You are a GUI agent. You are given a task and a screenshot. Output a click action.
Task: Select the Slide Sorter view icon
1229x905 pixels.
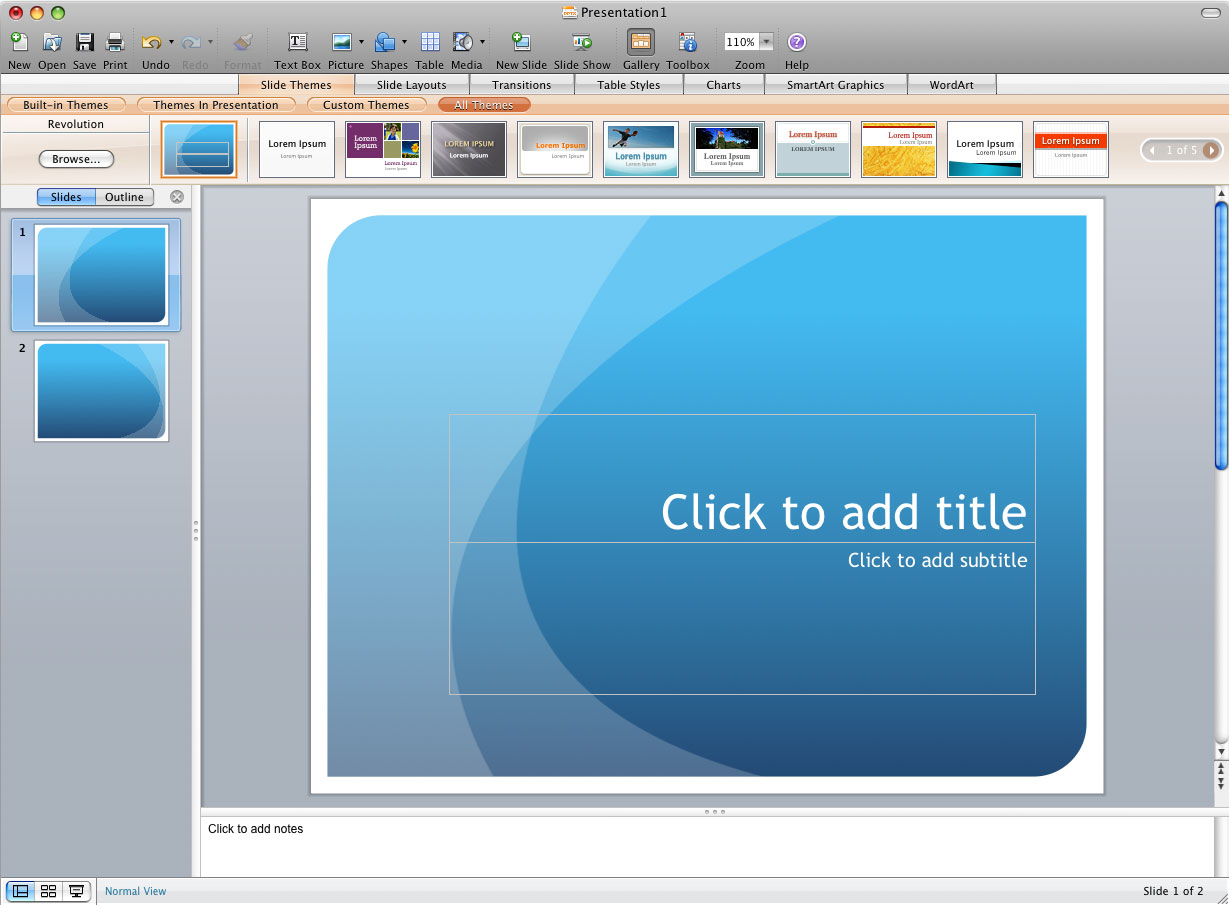[x=47, y=889]
